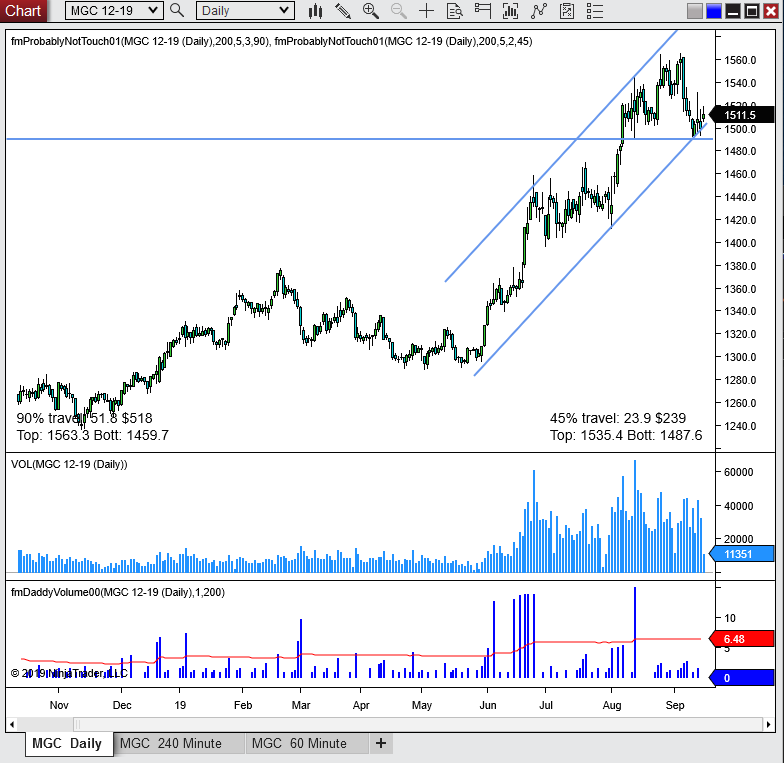The height and width of the screenshot is (763, 784).
Task: Add a new tab with plus button
Action: click(381, 744)
